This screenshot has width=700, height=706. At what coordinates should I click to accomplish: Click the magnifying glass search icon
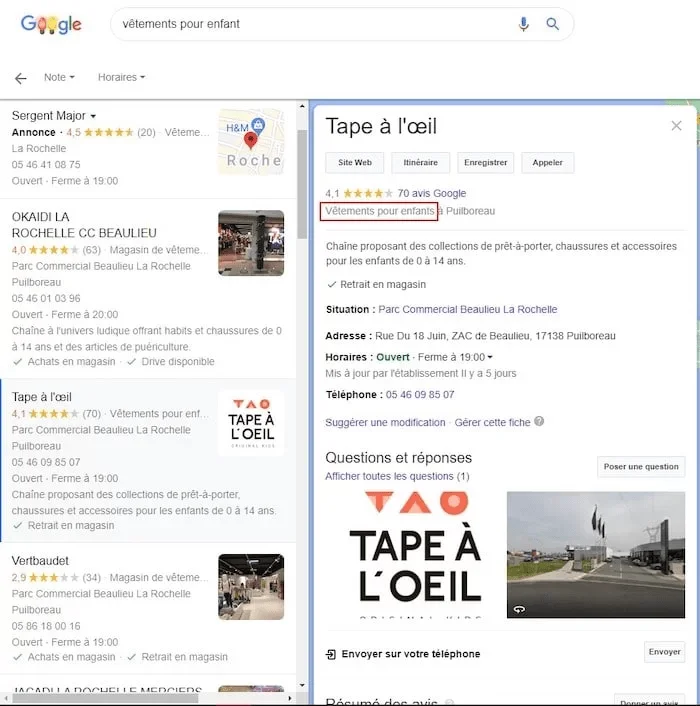click(x=552, y=24)
